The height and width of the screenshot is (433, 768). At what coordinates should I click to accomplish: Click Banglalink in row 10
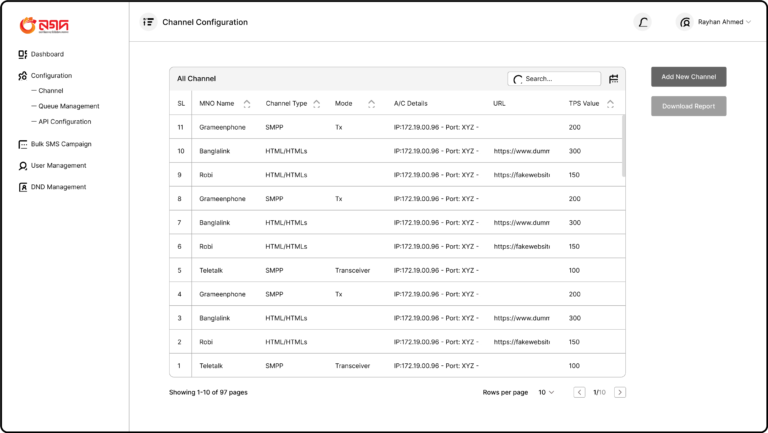click(215, 151)
